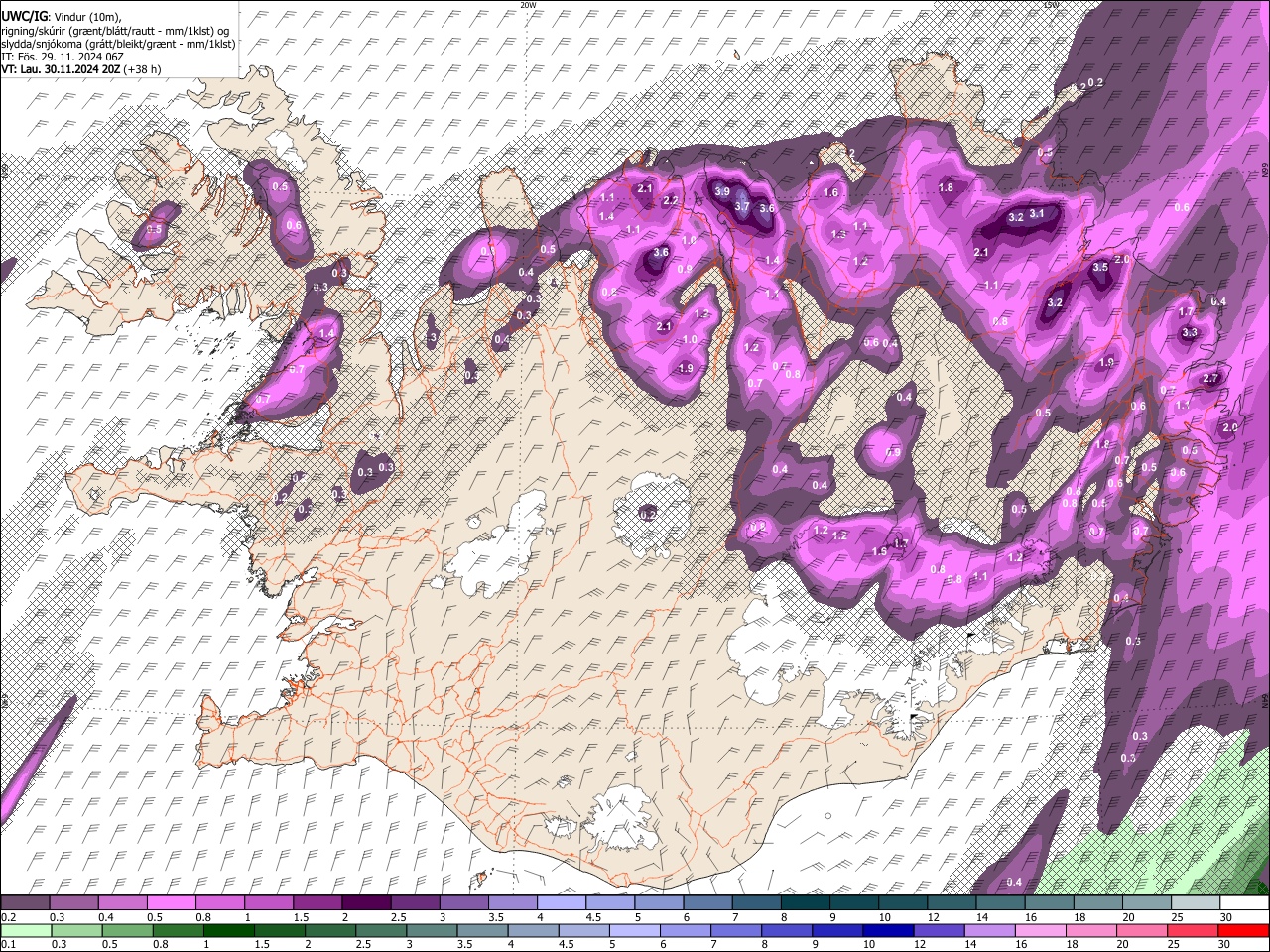Click the '20W' longitude label at top edge
Screen dimensions: 1270x952
[x=528, y=5]
